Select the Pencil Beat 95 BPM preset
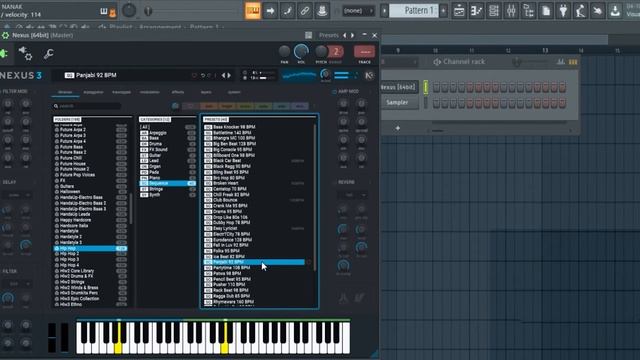Viewport: 640px width, 360px height. [x=254, y=279]
